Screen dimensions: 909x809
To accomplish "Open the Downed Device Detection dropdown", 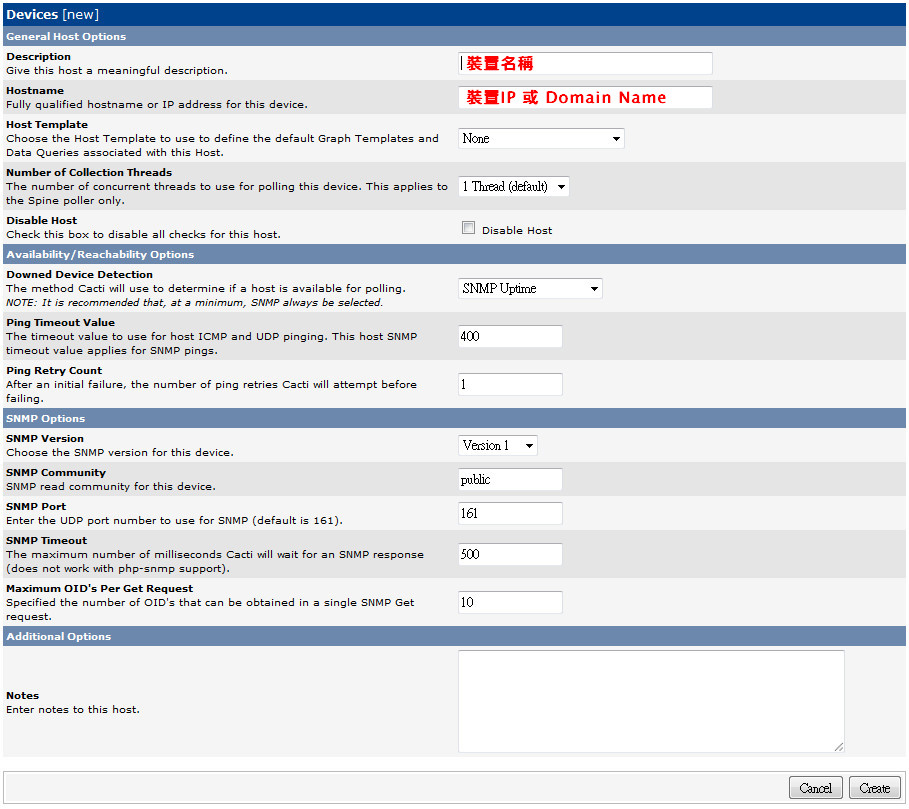I will point(530,289).
